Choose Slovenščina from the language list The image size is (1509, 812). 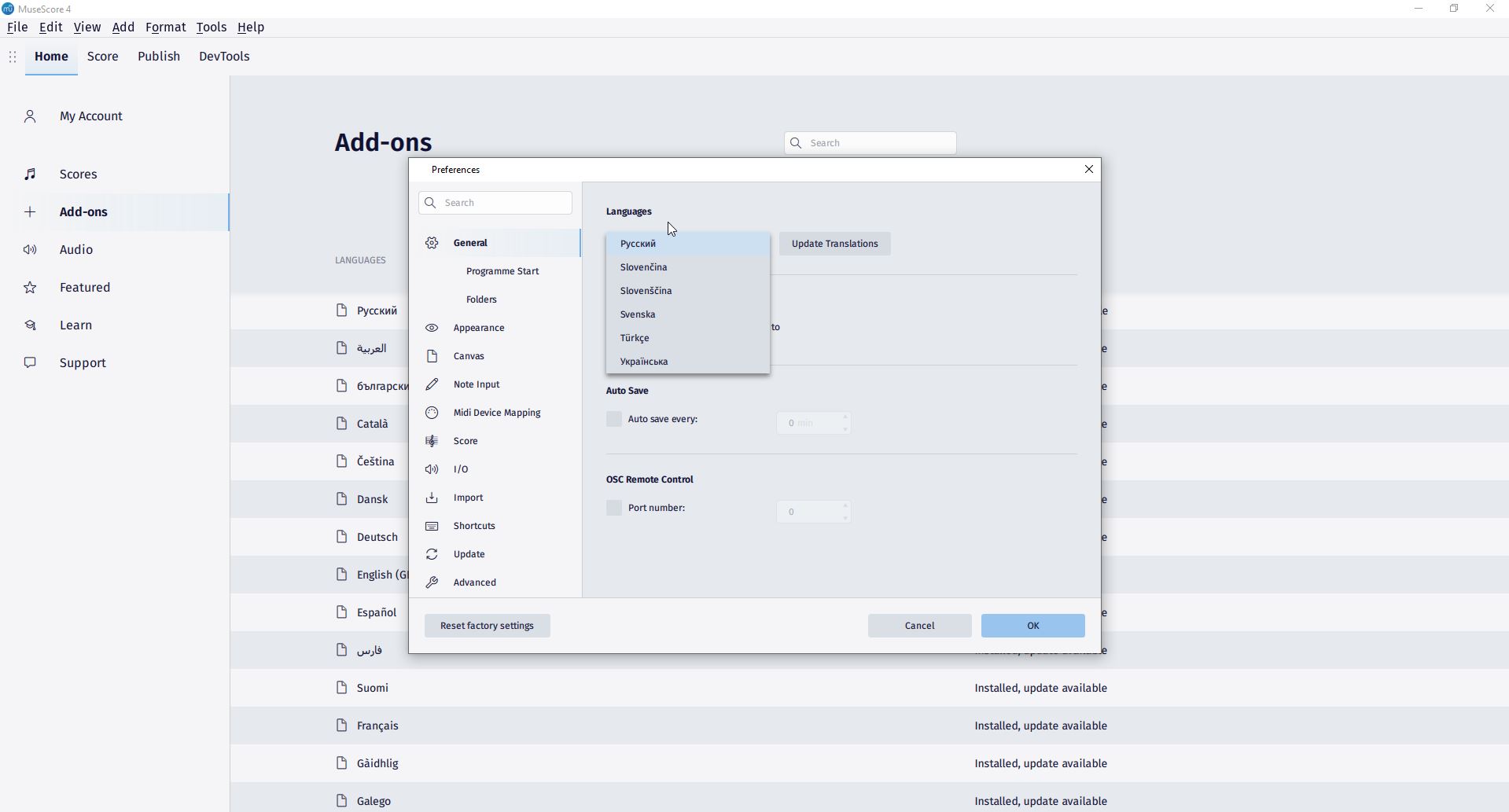coord(688,291)
